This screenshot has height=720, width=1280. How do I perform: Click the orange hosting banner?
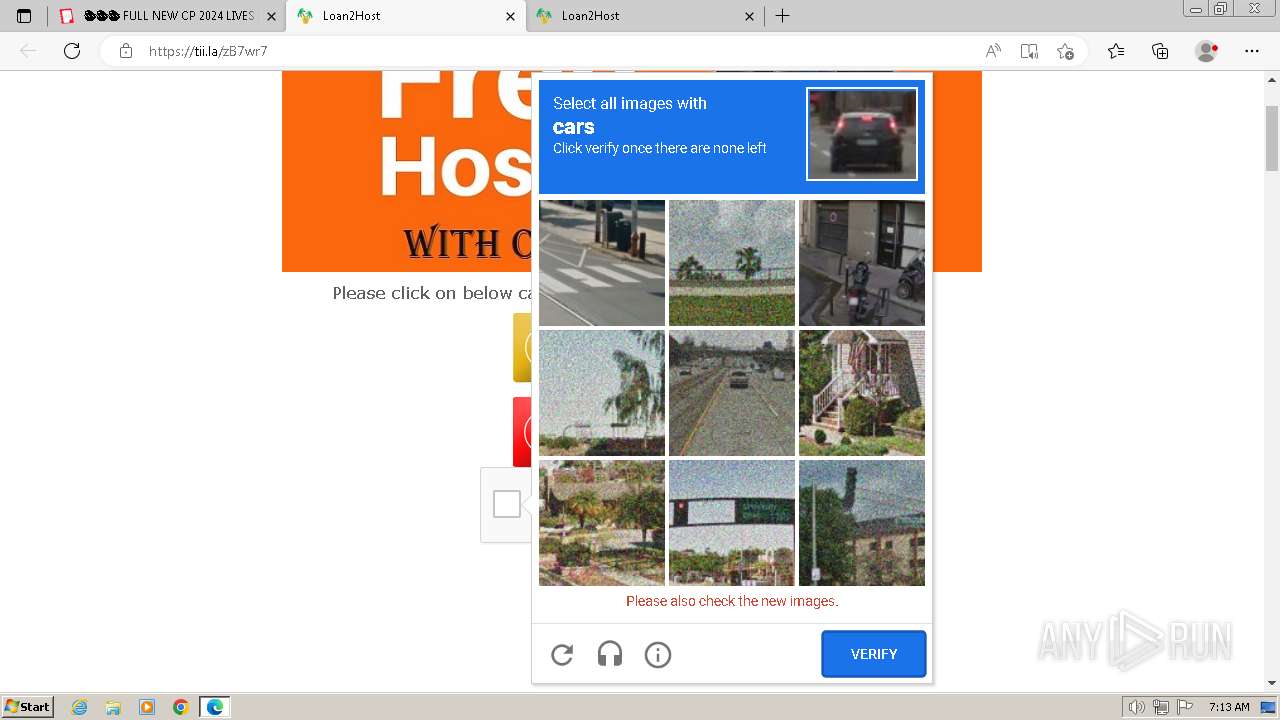coord(406,171)
